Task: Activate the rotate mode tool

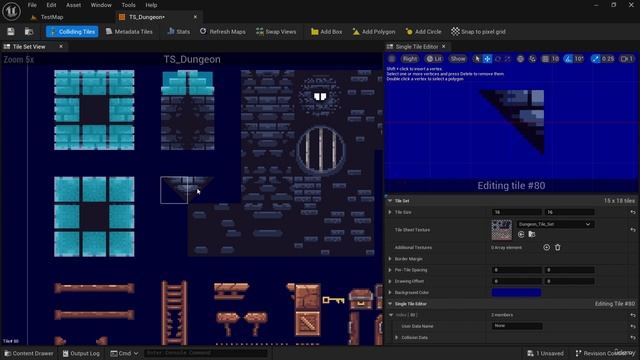Action: pos(498,59)
